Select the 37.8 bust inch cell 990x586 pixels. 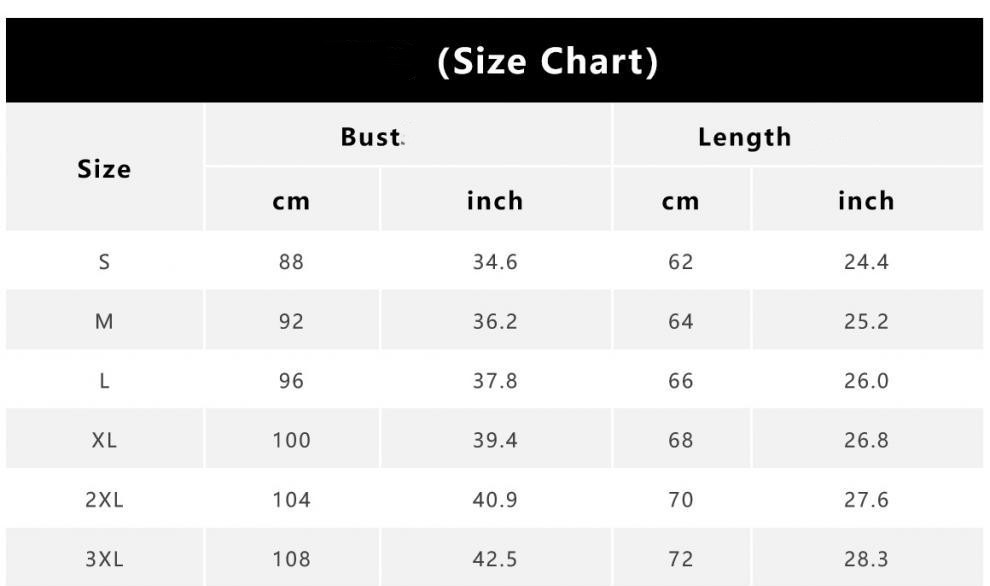pos(495,381)
